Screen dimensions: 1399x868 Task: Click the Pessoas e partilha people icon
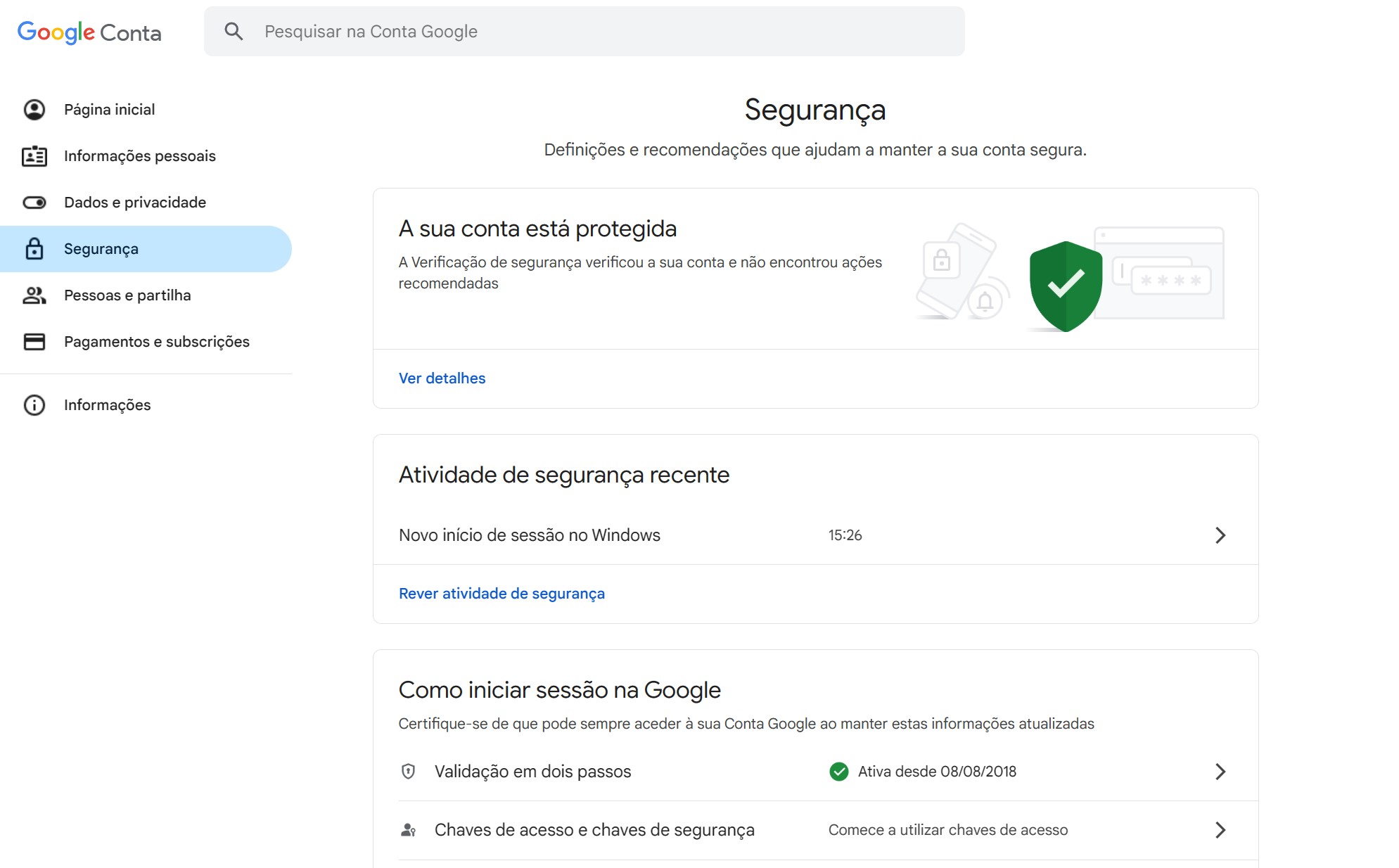pyautogui.click(x=34, y=295)
